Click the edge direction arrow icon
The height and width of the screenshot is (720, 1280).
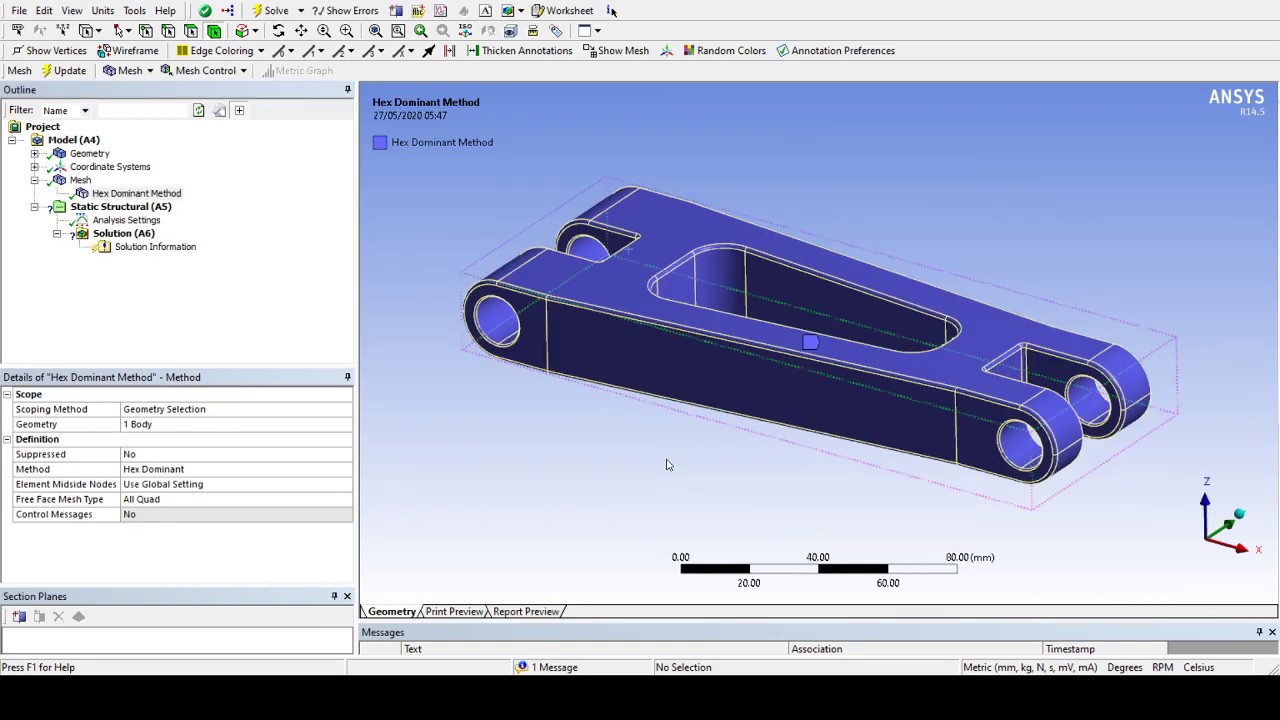tap(429, 51)
